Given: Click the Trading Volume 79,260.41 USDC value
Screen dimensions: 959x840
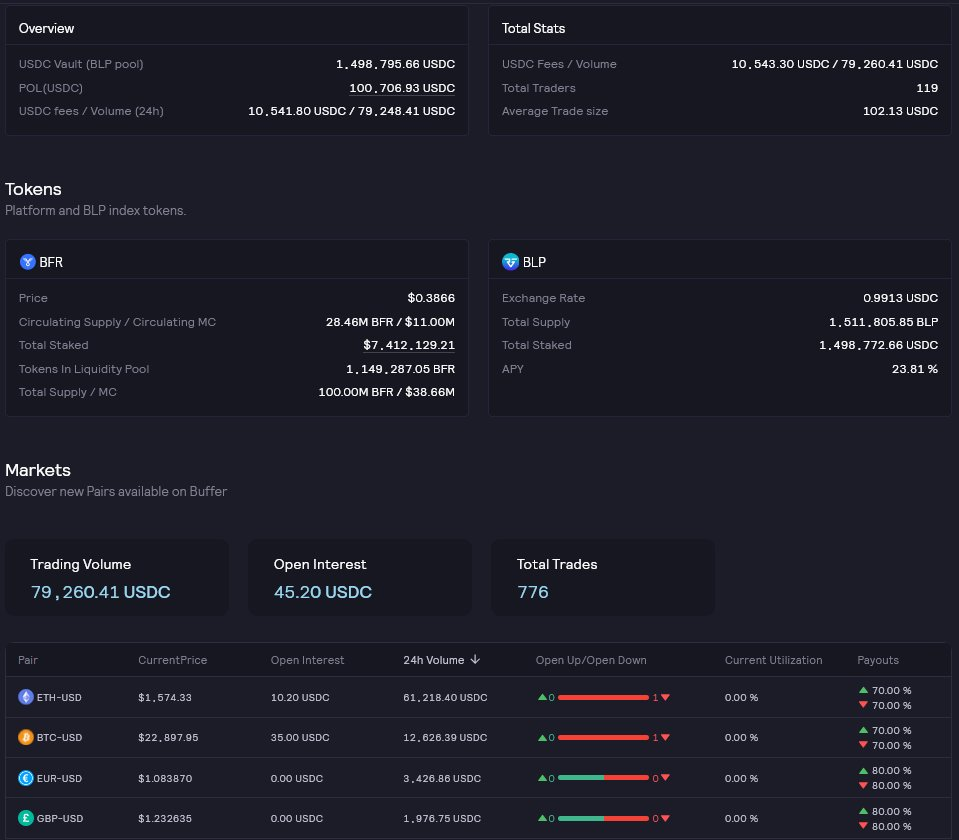Looking at the screenshot, I should click(x=100, y=592).
